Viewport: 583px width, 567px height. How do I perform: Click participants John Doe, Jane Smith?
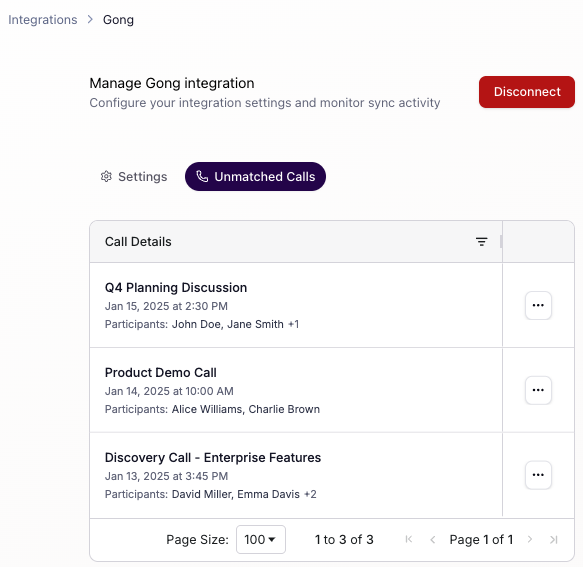[228, 324]
